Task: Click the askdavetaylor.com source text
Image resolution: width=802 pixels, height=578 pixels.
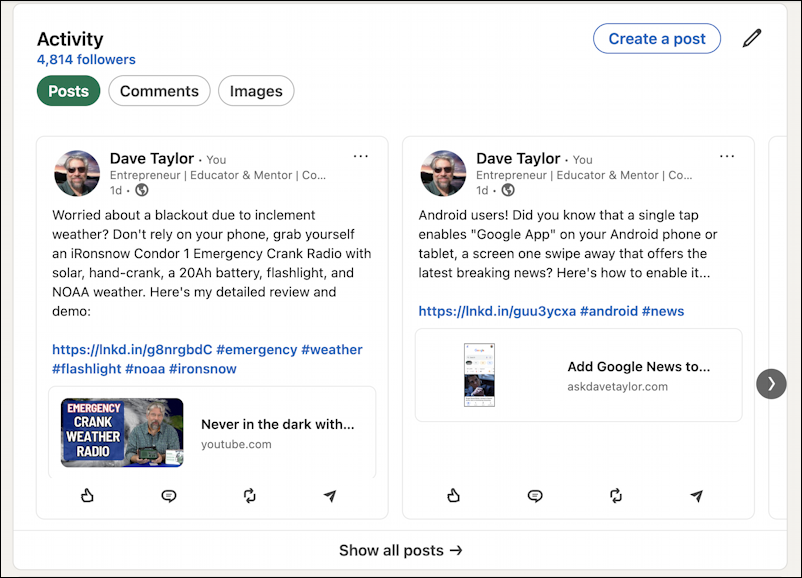Action: click(617, 387)
